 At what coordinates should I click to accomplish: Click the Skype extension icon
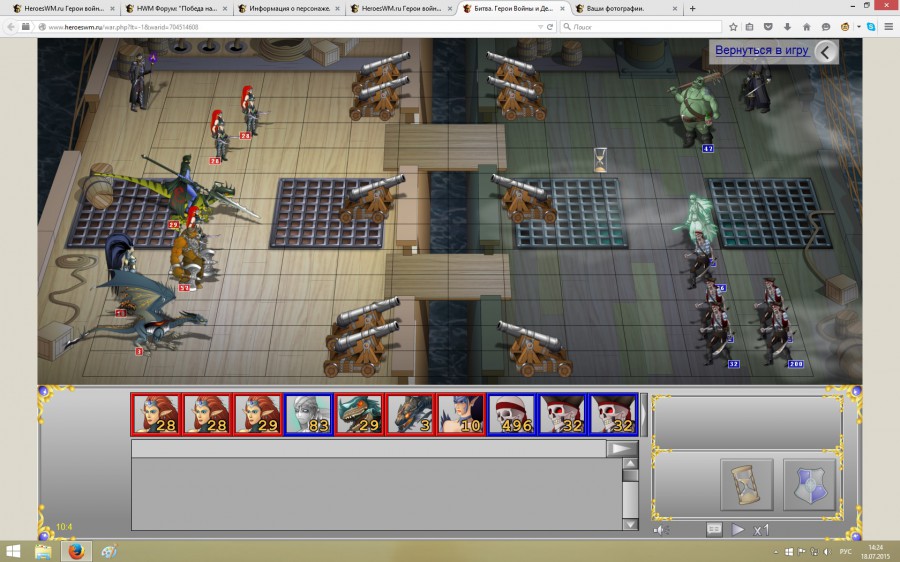pyautogui.click(x=871, y=27)
